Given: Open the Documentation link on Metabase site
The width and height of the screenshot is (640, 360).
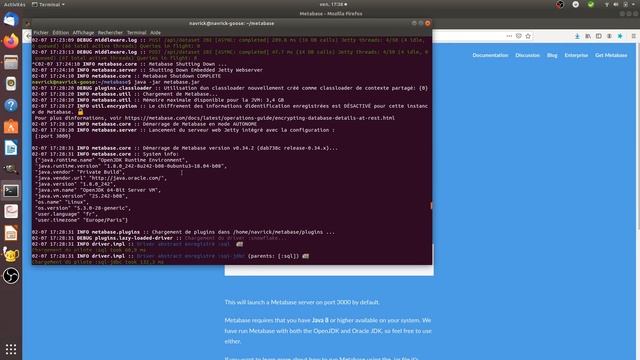Looking at the screenshot, I should pos(490,55).
